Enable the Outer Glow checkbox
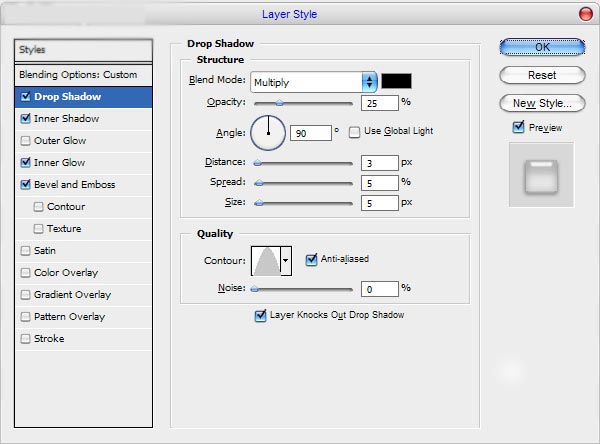Viewport: 600px width, 444px height. (x=25, y=141)
